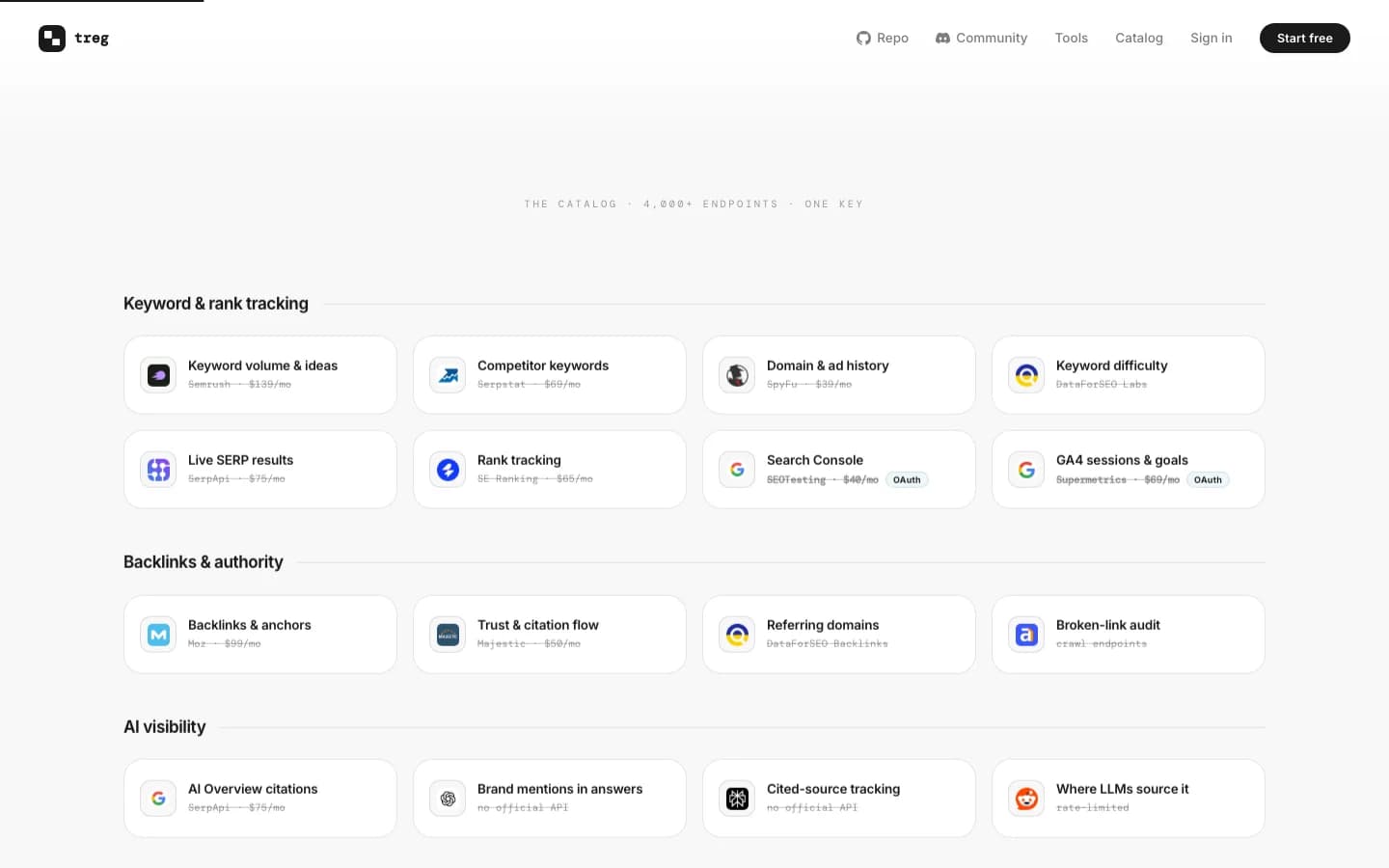Open the Domain & ad history title

828,366
